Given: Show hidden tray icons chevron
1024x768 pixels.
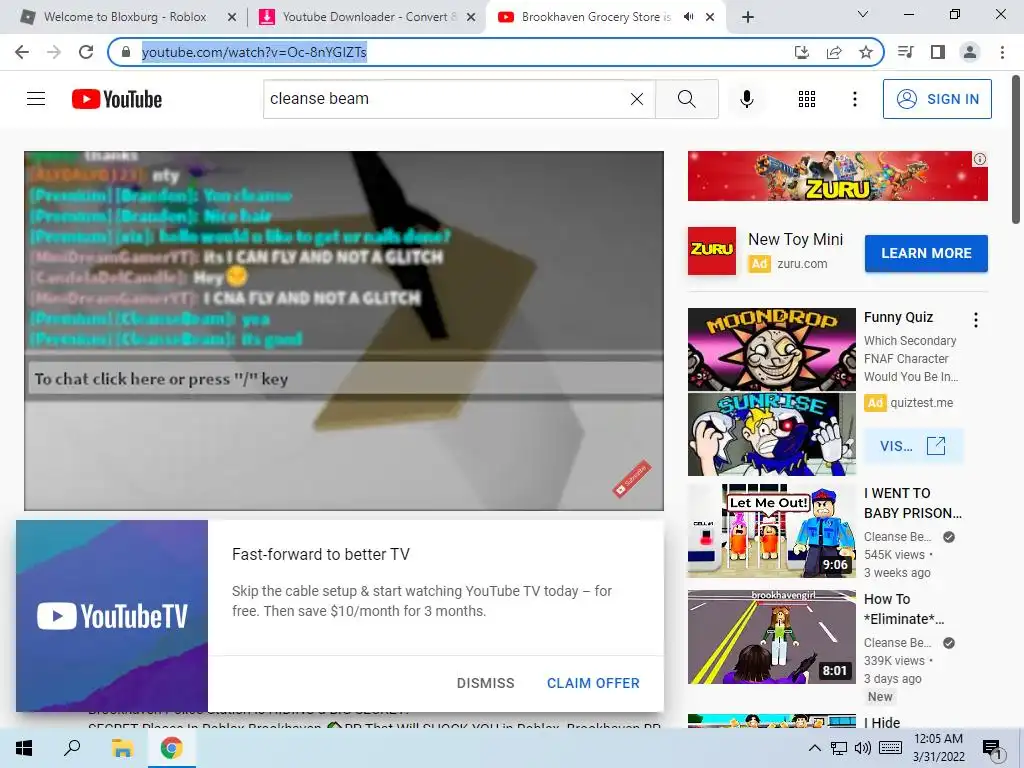Looking at the screenshot, I should [x=814, y=748].
